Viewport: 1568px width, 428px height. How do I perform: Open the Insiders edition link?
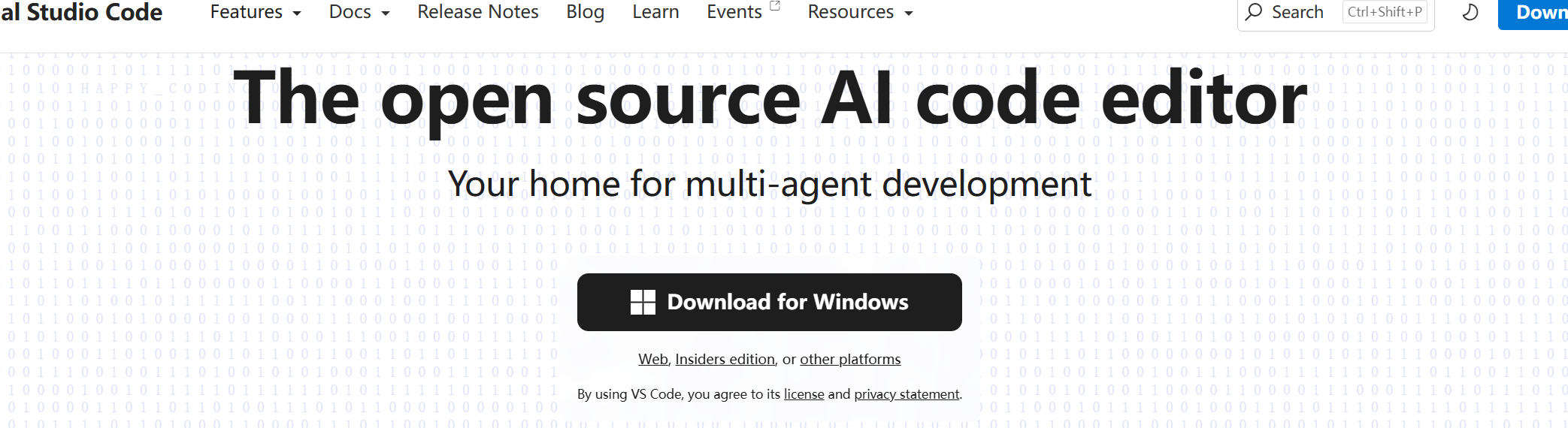tap(725, 359)
